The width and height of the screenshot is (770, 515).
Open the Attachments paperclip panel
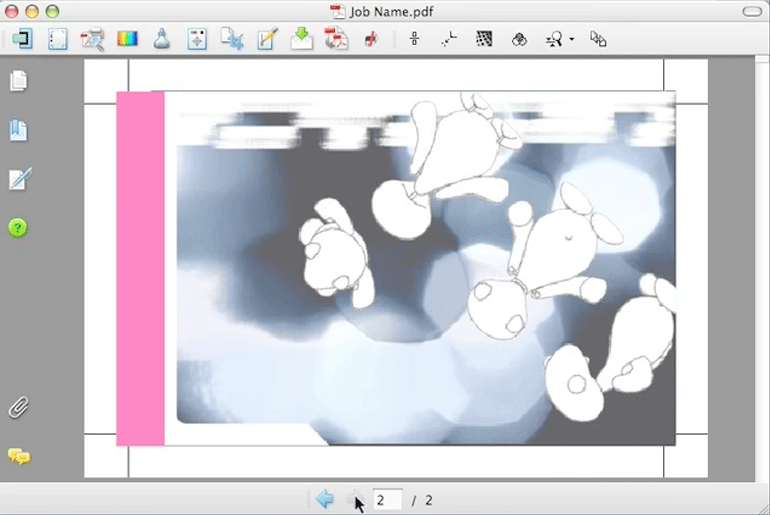19,407
